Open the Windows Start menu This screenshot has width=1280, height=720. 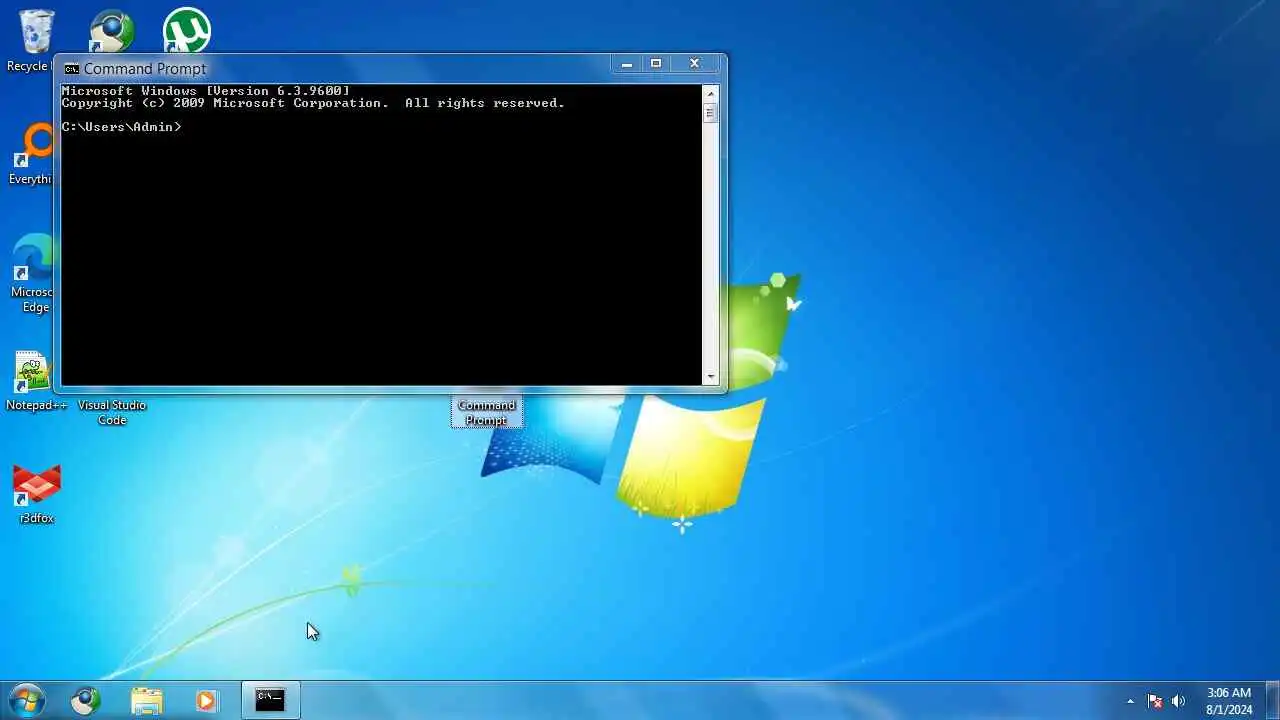[x=26, y=700]
